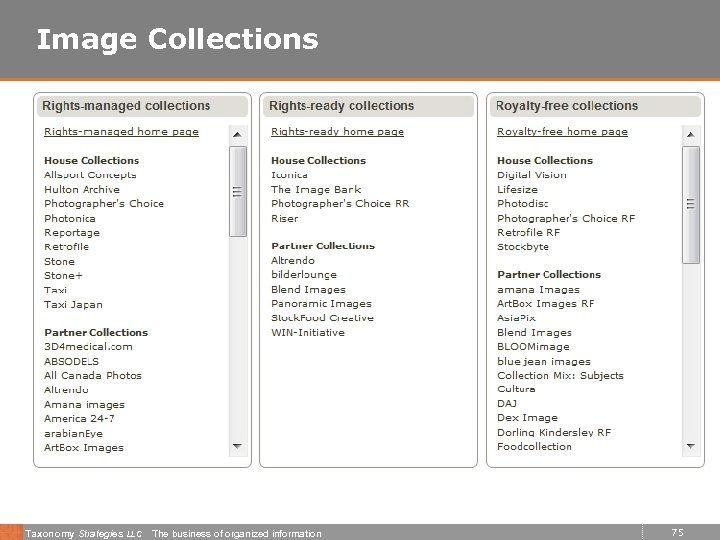Open ArtBox Images in Rights-managed
The width and height of the screenshot is (720, 540).
click(84, 448)
